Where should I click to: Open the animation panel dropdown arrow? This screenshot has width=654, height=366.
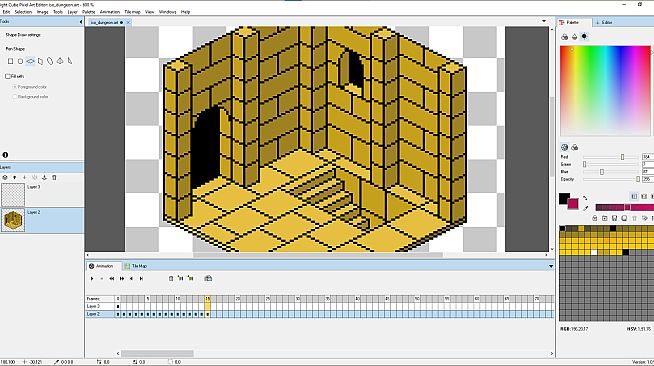[551, 266]
